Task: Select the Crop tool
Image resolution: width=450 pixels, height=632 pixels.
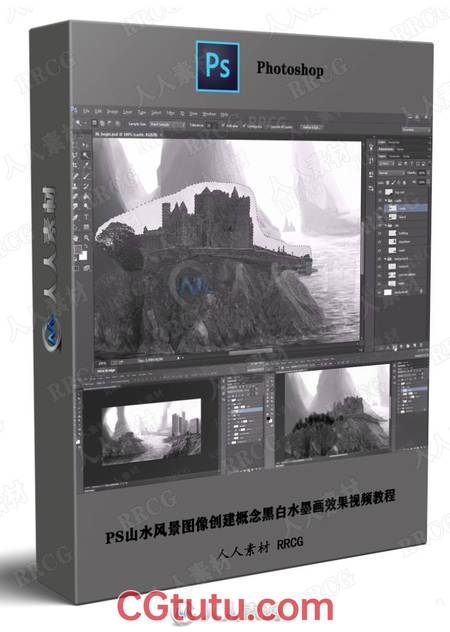Action: [75, 164]
